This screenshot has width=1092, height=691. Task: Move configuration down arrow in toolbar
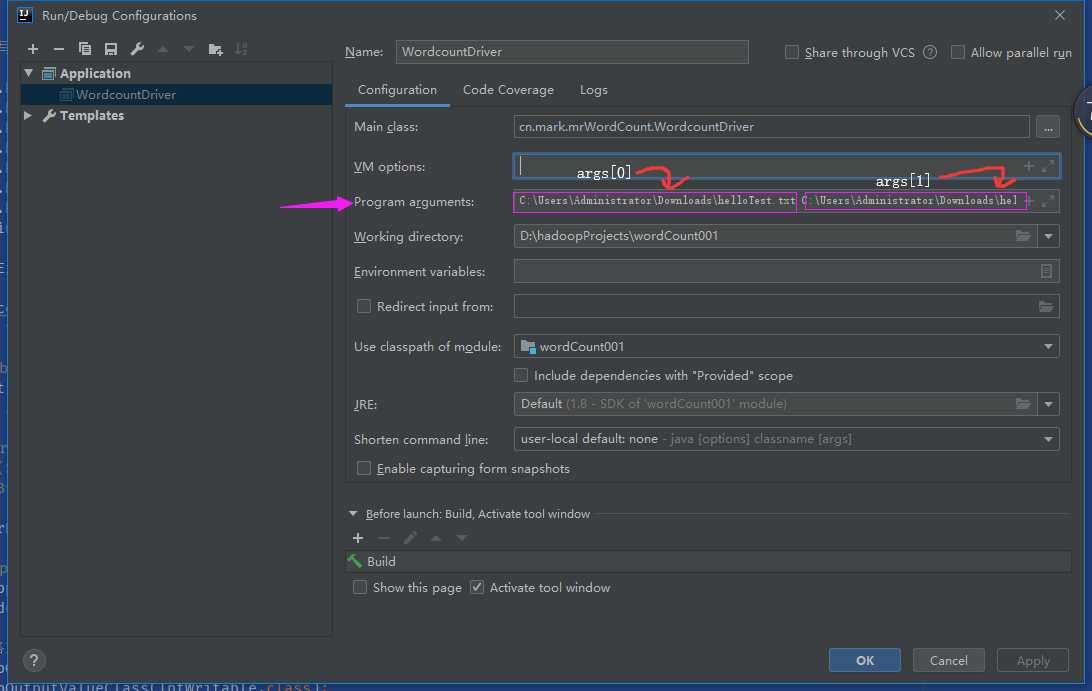(189, 49)
